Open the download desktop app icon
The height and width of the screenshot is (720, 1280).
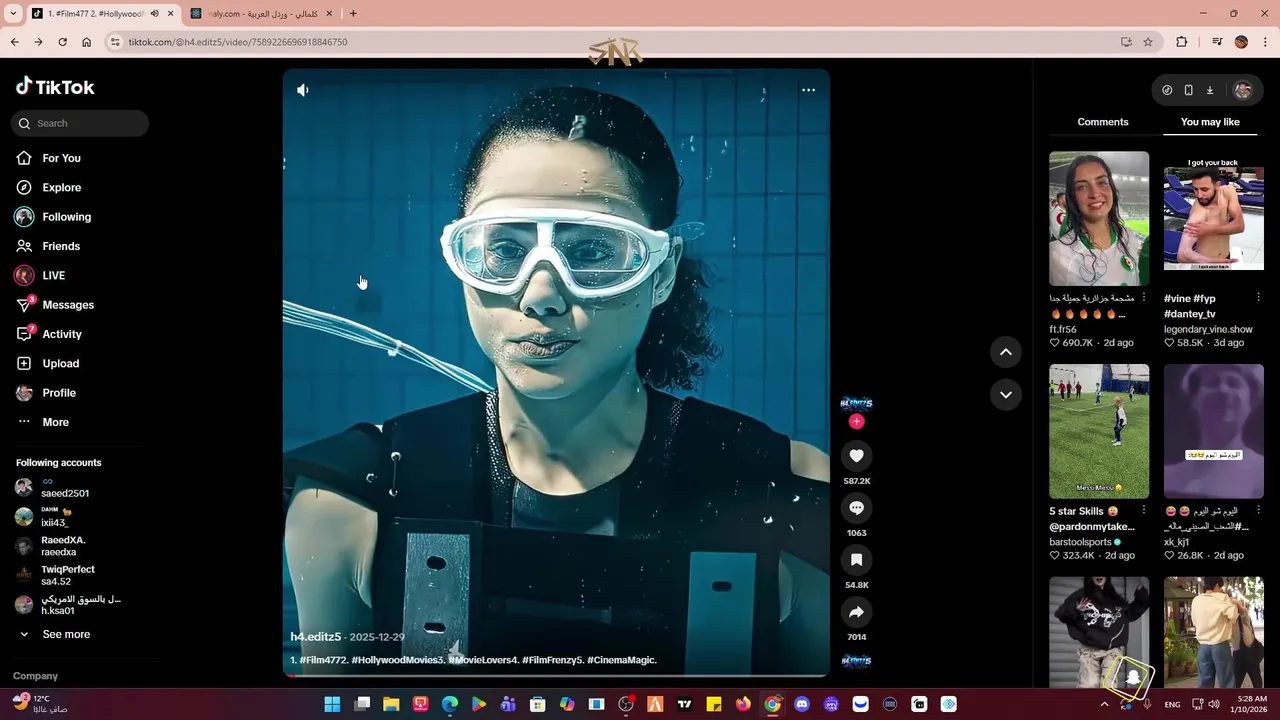click(x=1209, y=90)
